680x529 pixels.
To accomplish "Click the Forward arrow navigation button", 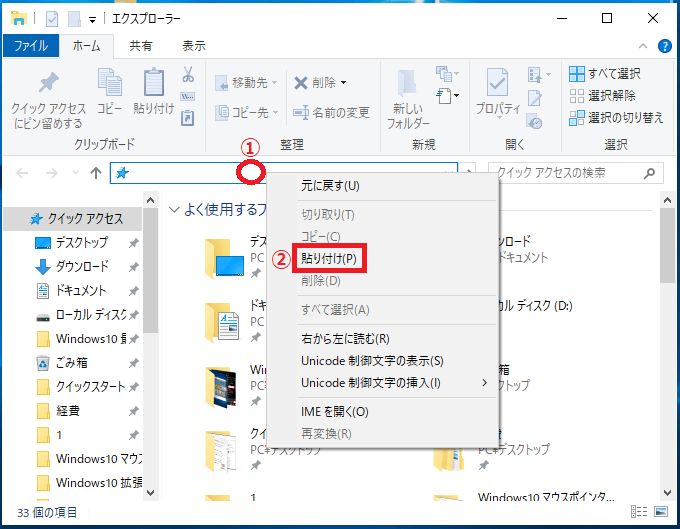I will 52,173.
